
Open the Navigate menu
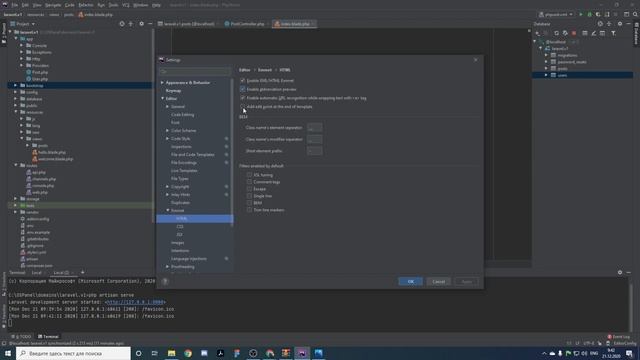(53, 5)
